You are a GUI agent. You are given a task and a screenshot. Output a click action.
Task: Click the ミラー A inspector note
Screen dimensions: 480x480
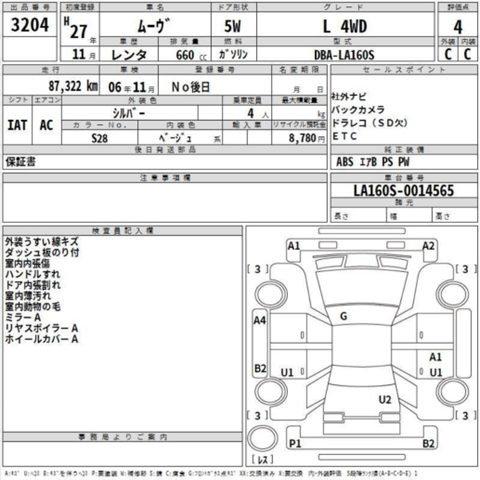(23, 317)
